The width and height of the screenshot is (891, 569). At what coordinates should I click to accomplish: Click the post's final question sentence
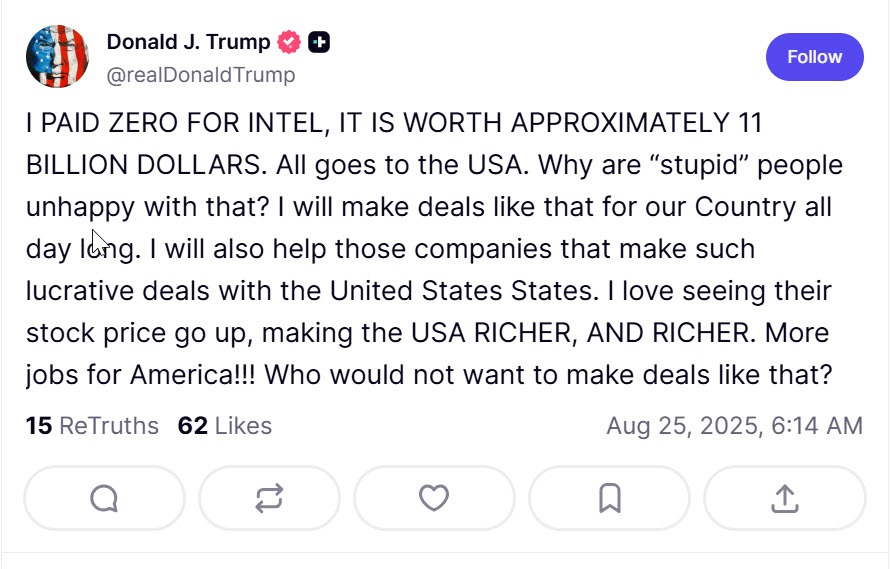[x=548, y=375]
